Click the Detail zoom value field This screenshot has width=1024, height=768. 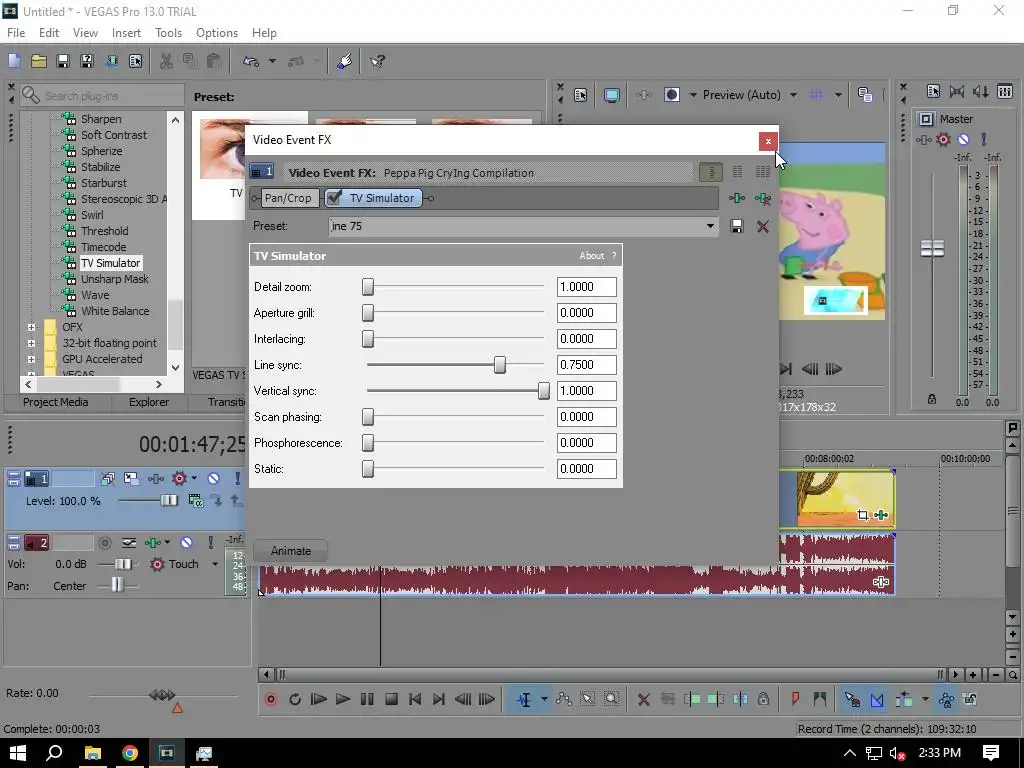pyautogui.click(x=586, y=287)
